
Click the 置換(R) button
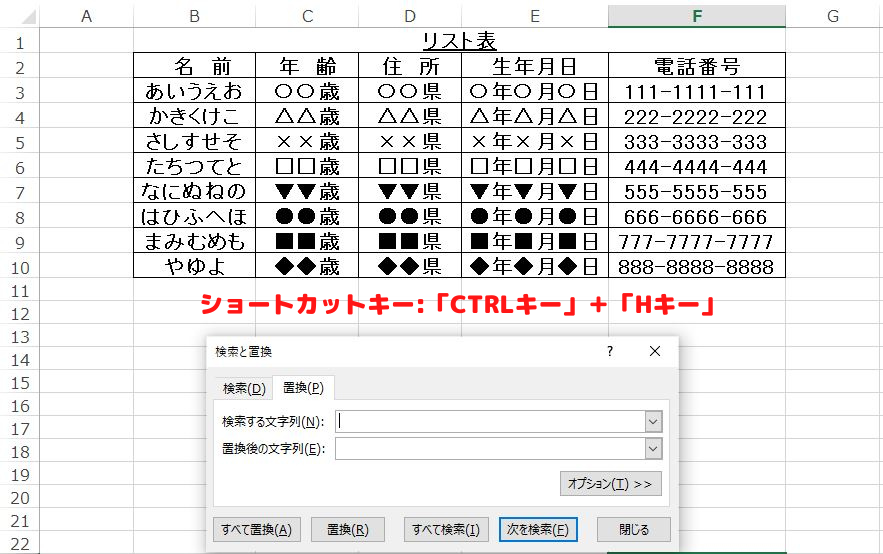[347, 530]
